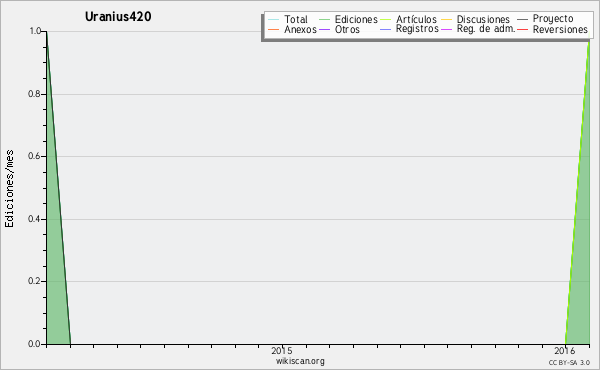The image size is (600, 370).
Task: Click the 0.2 y-axis value
Action: (35, 281)
